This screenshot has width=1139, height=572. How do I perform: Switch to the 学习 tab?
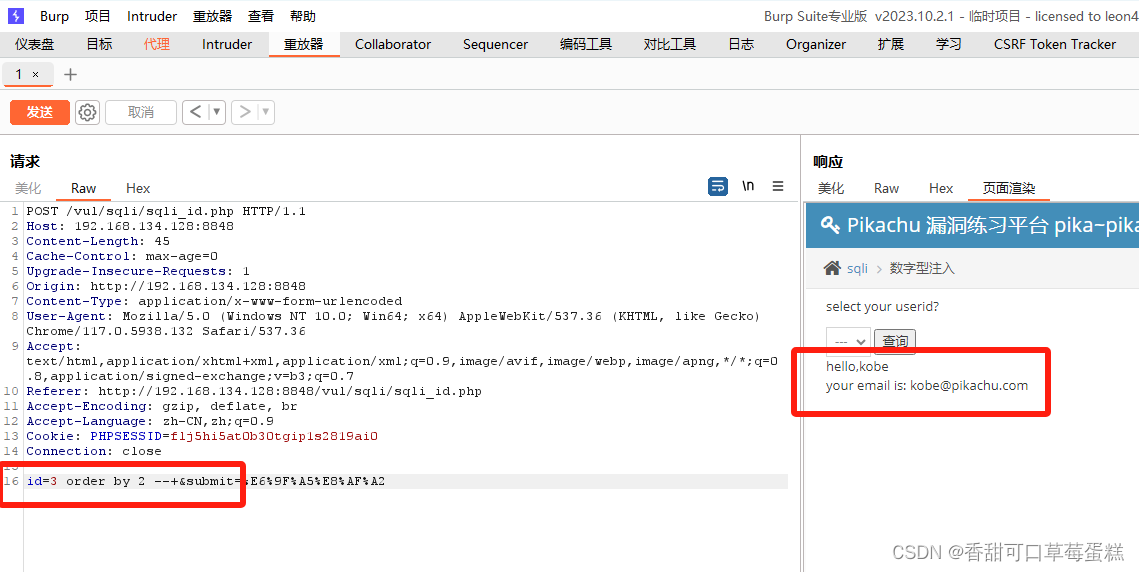(x=949, y=44)
